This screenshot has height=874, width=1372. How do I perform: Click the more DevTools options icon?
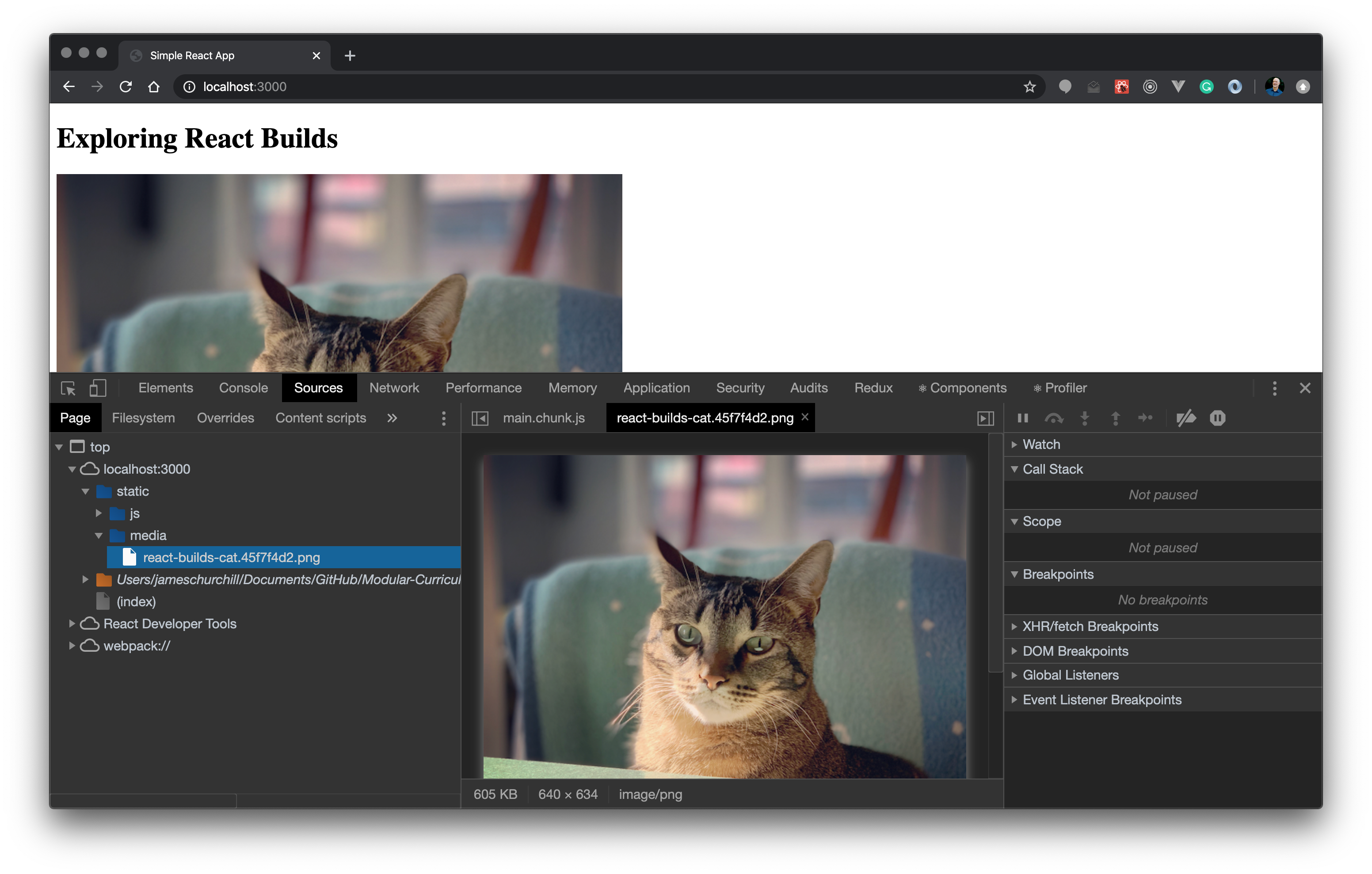click(x=1275, y=388)
